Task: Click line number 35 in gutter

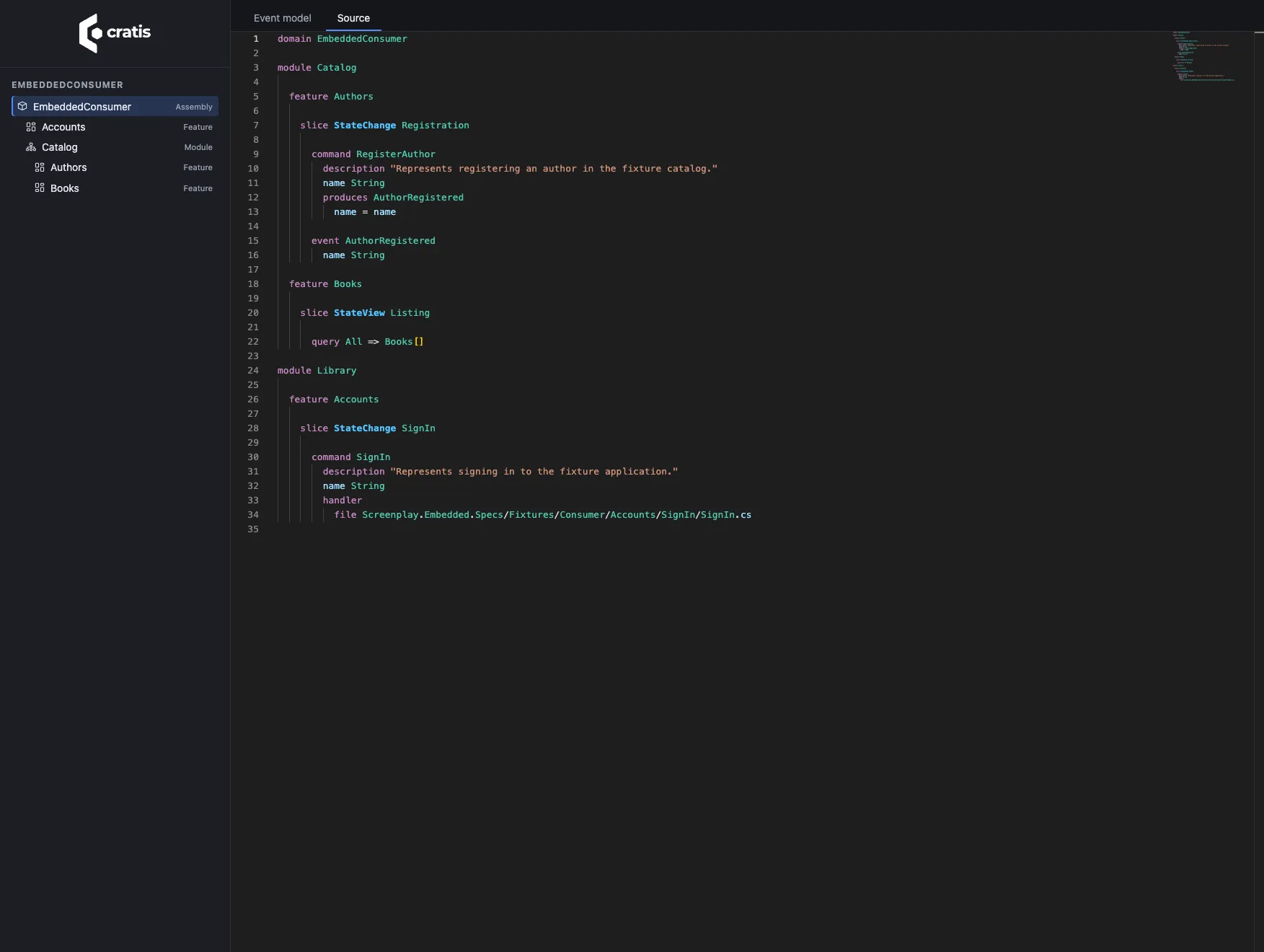Action: 253,529
